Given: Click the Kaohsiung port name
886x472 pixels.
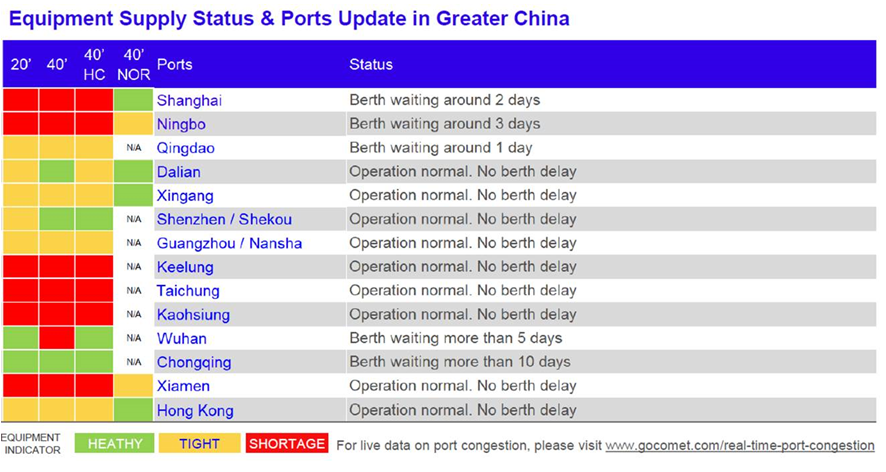Looking at the screenshot, I should pyautogui.click(x=193, y=315).
